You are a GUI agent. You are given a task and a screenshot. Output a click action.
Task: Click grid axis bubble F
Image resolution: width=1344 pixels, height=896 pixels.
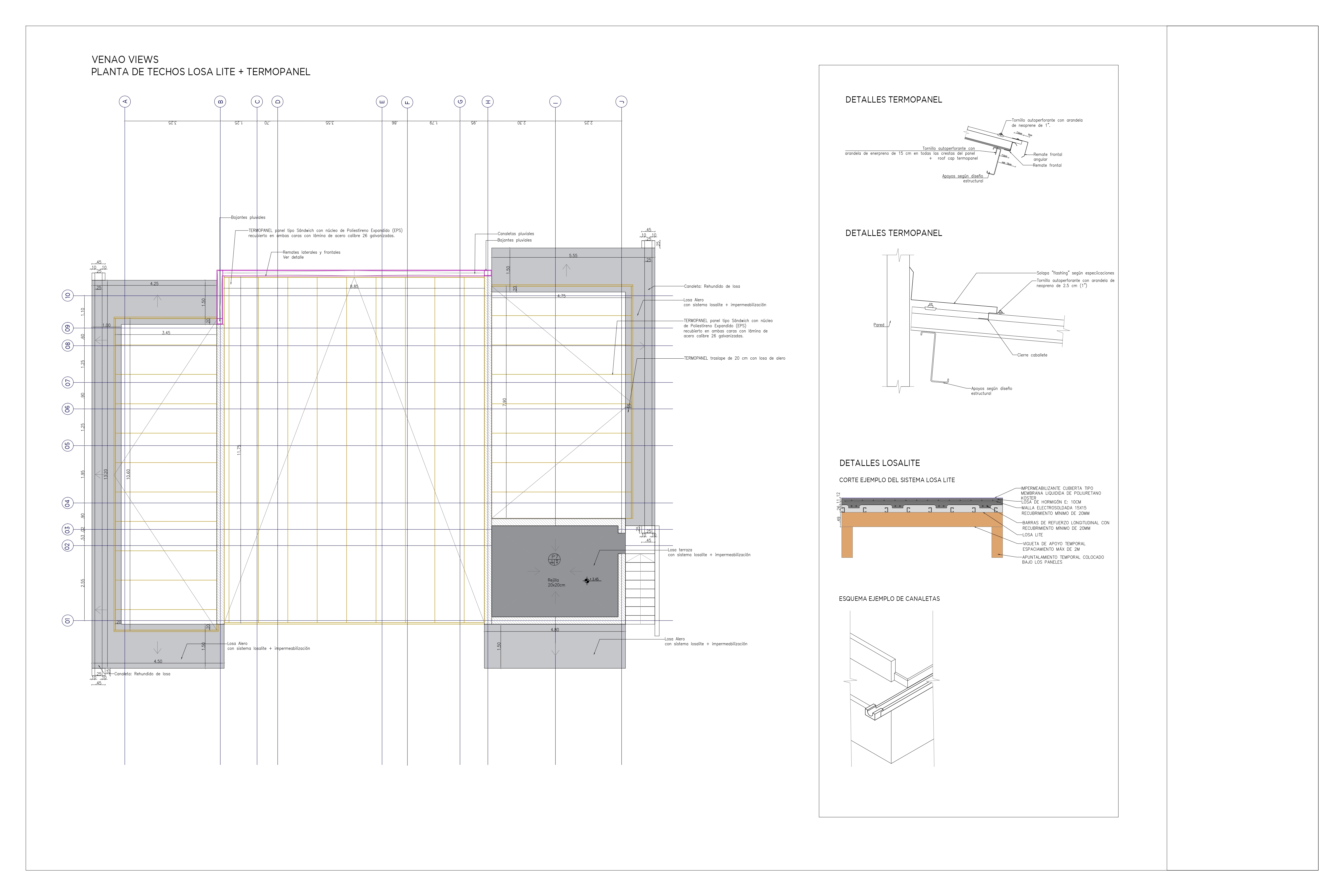407,102
